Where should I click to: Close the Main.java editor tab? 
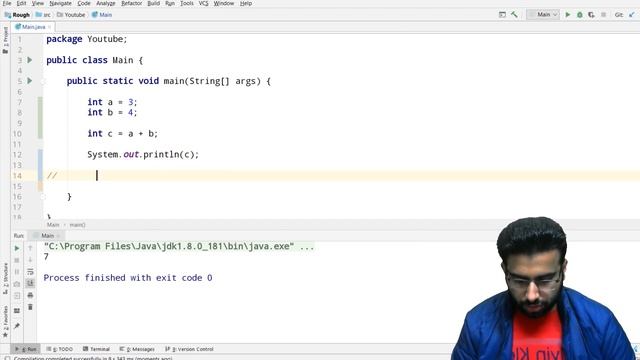point(49,27)
